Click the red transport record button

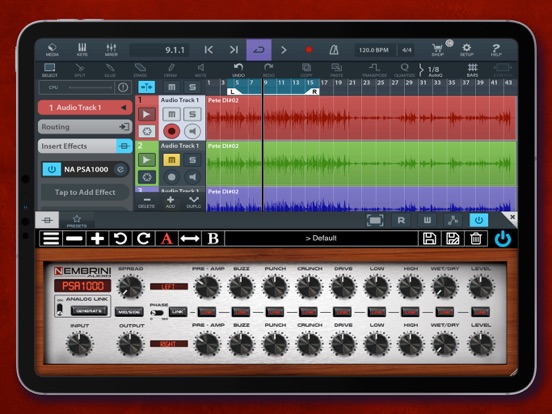click(x=309, y=50)
